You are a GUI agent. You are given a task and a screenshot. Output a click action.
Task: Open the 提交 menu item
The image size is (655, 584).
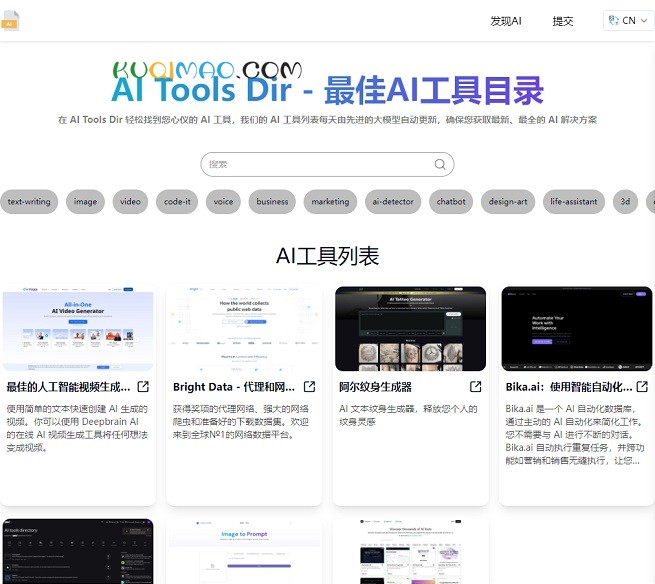563,21
